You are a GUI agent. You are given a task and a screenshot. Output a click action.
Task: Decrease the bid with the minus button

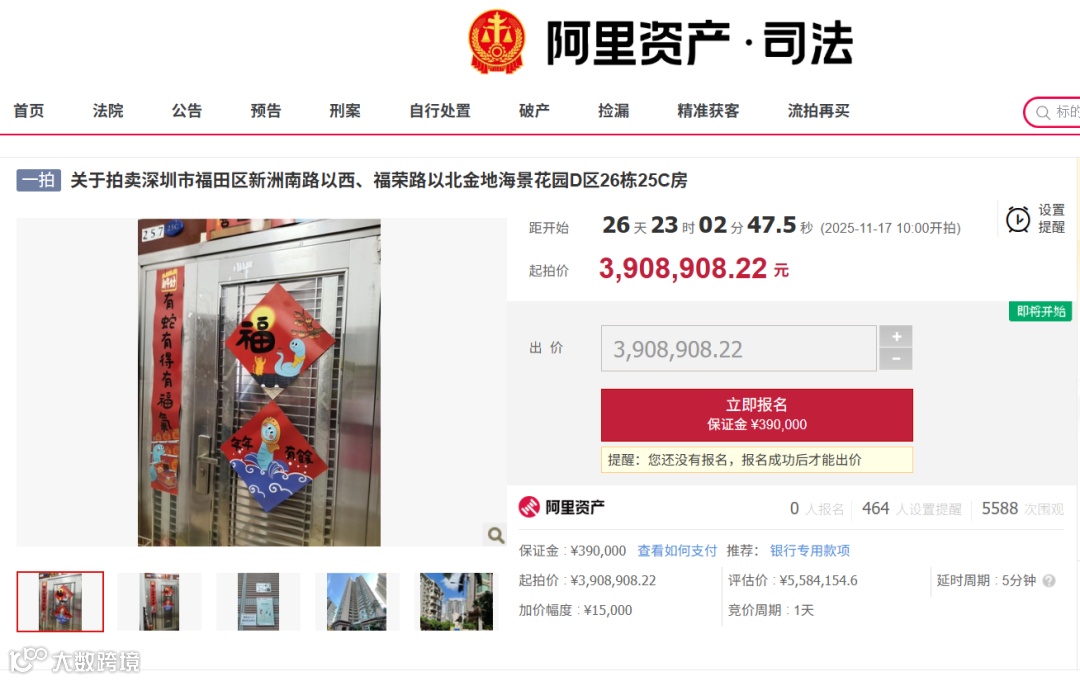896,359
